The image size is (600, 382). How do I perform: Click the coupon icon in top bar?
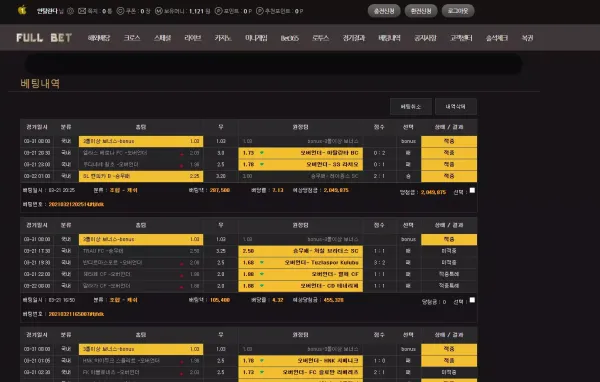click(120, 11)
